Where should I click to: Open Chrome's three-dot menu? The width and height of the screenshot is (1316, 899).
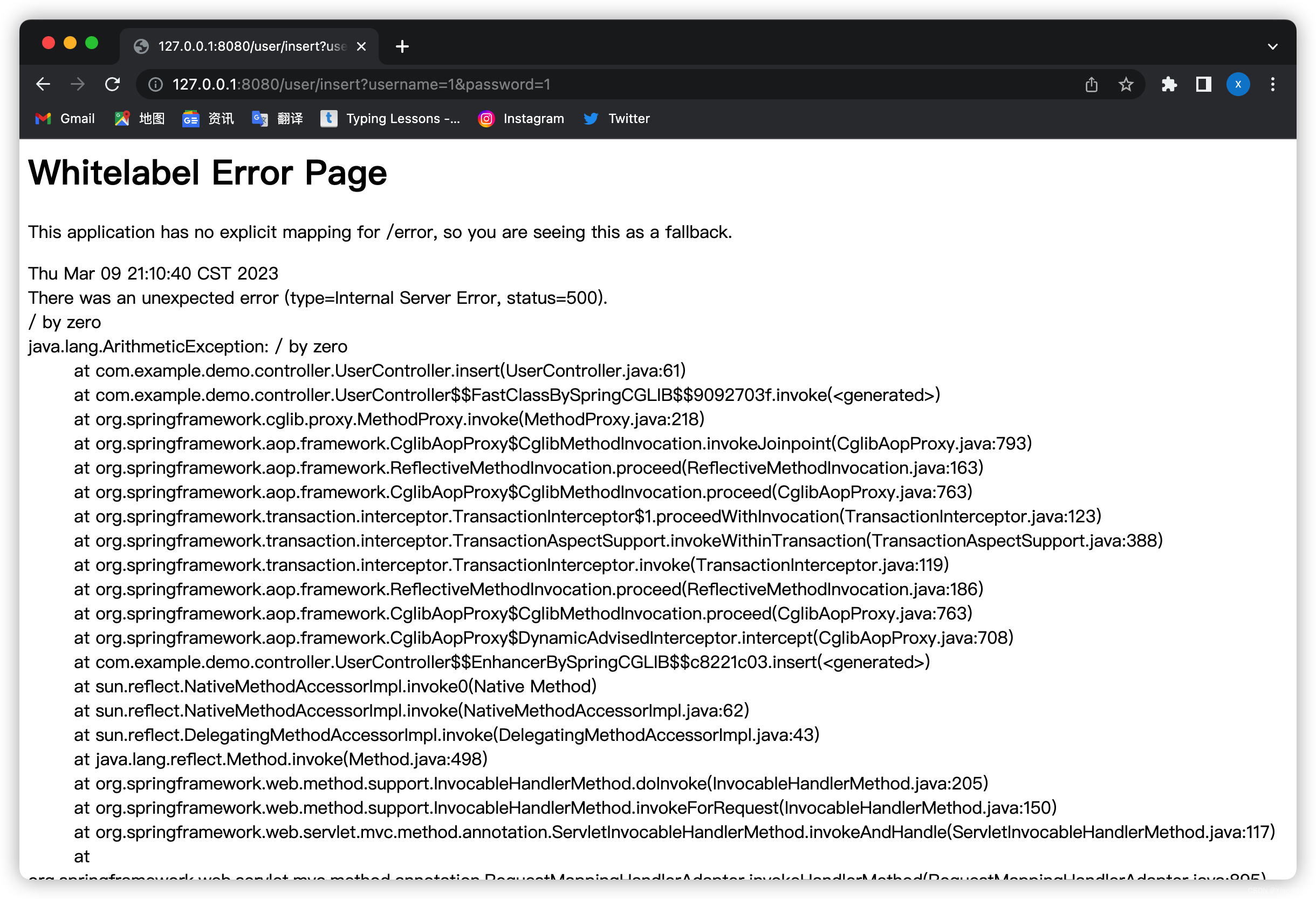pyautogui.click(x=1273, y=84)
